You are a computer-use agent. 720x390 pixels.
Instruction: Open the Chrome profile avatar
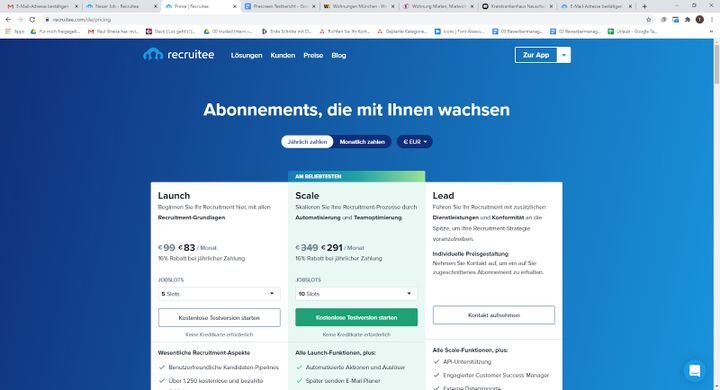[699, 19]
